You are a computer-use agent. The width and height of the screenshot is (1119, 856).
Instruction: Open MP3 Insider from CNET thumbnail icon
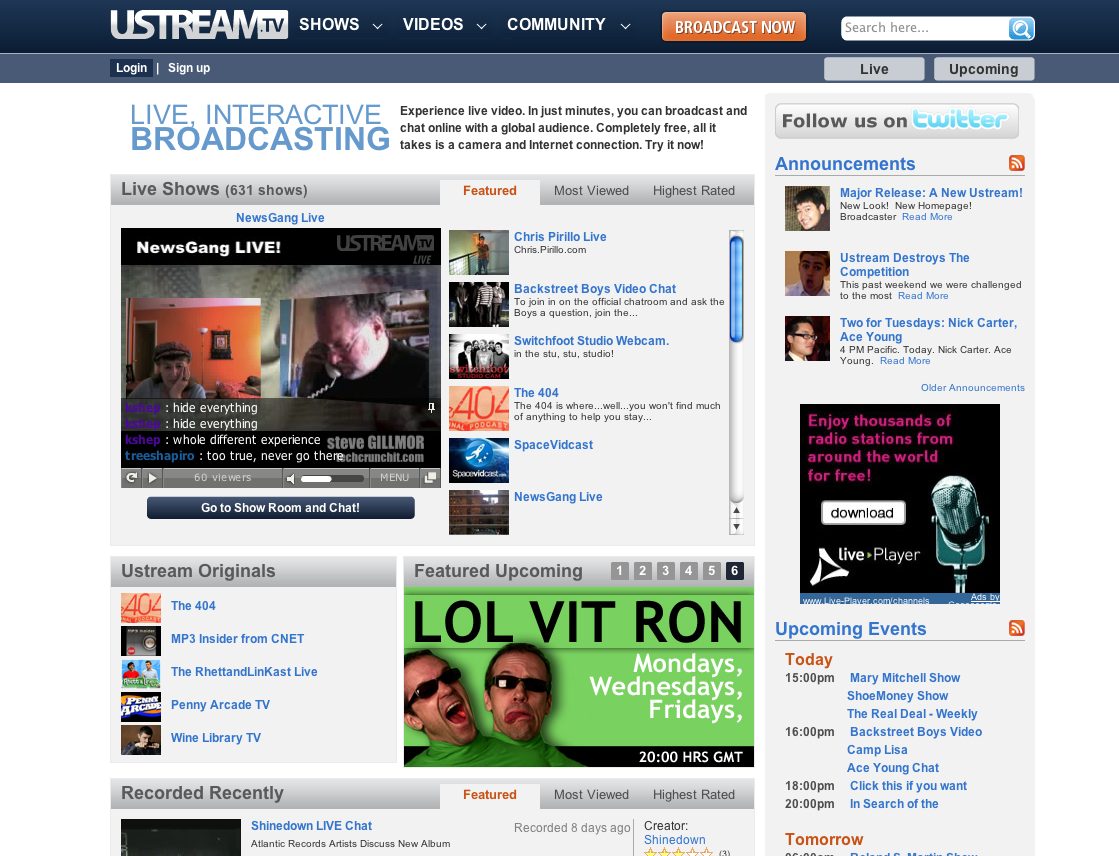click(141, 641)
